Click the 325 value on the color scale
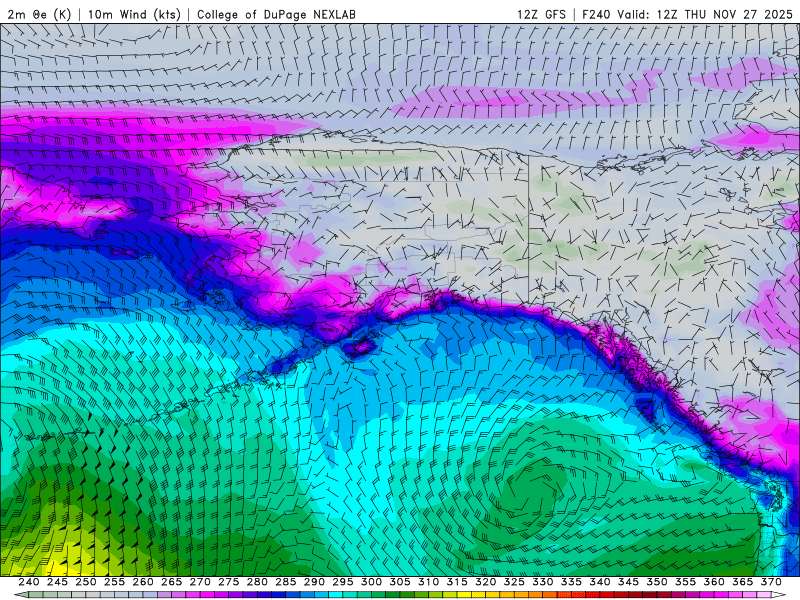This screenshot has width=800, height=600. 514,582
